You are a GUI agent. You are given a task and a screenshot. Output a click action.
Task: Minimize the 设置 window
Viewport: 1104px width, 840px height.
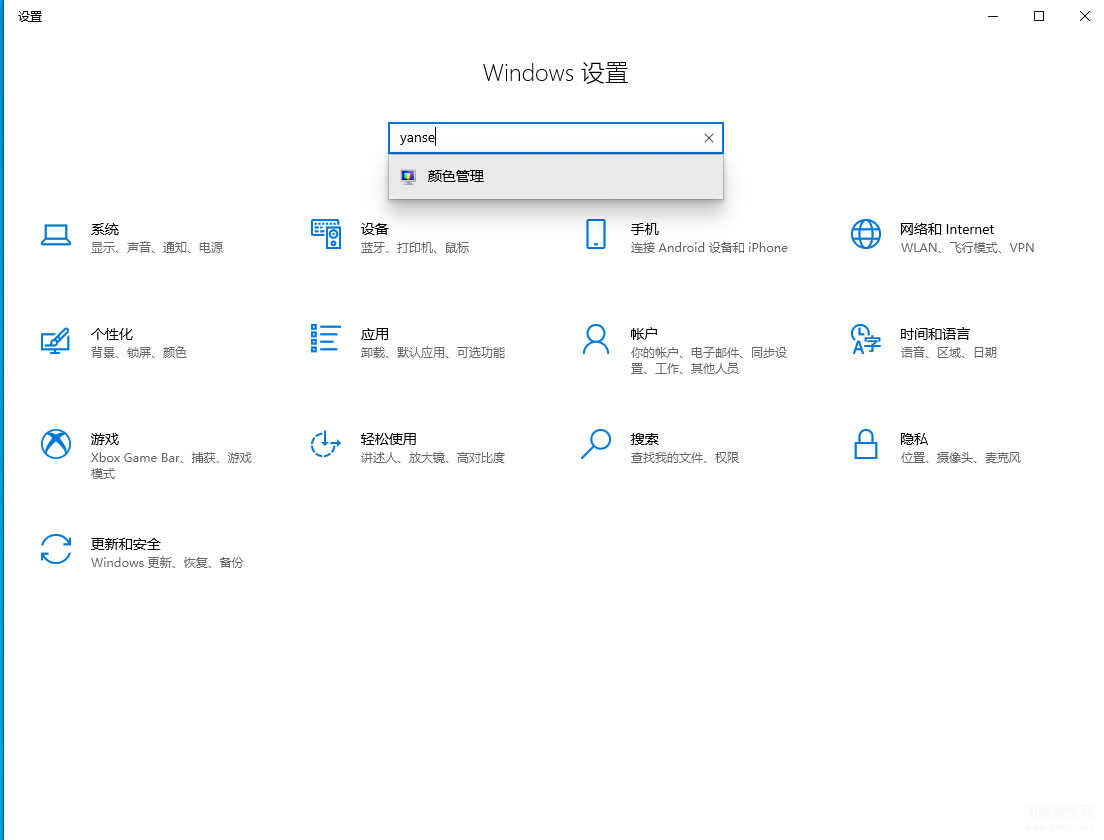click(x=993, y=16)
